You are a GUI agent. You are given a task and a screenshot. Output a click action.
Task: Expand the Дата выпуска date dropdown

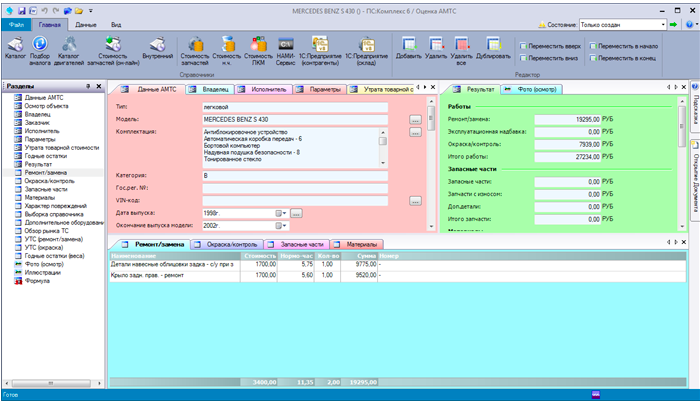click(281, 213)
